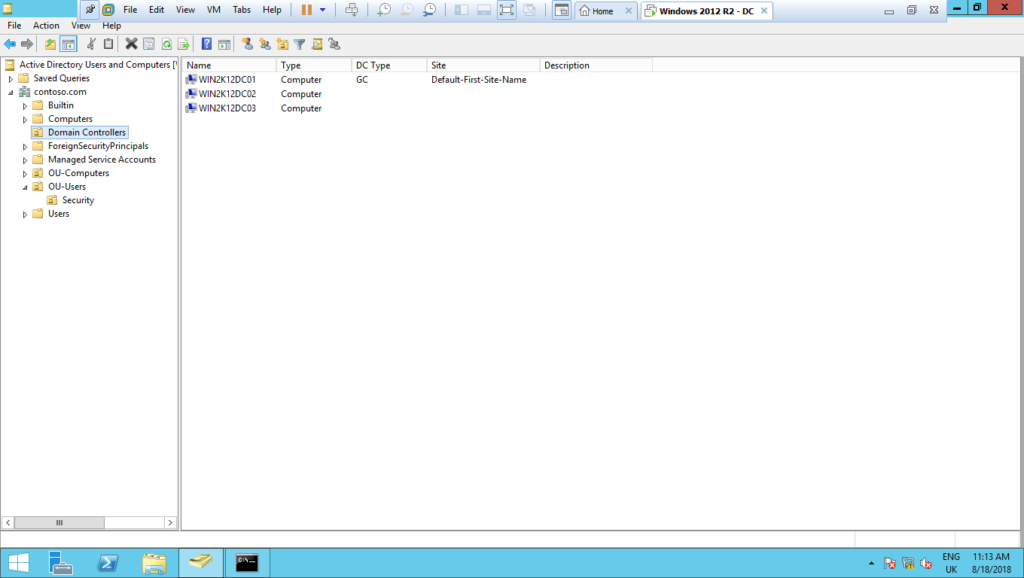The image size is (1024, 578).
Task: Open PowerShell from the taskbar
Action: [108, 563]
